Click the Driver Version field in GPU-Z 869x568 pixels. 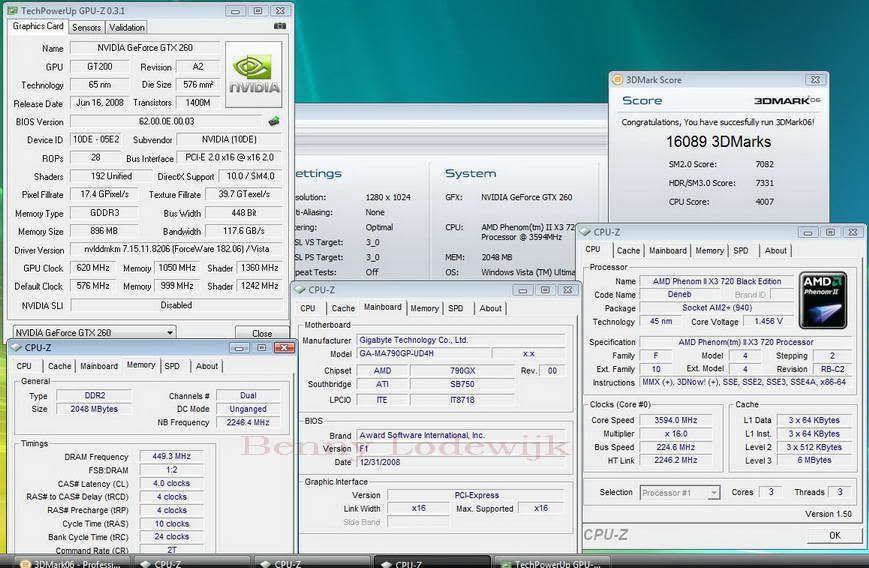[176, 249]
